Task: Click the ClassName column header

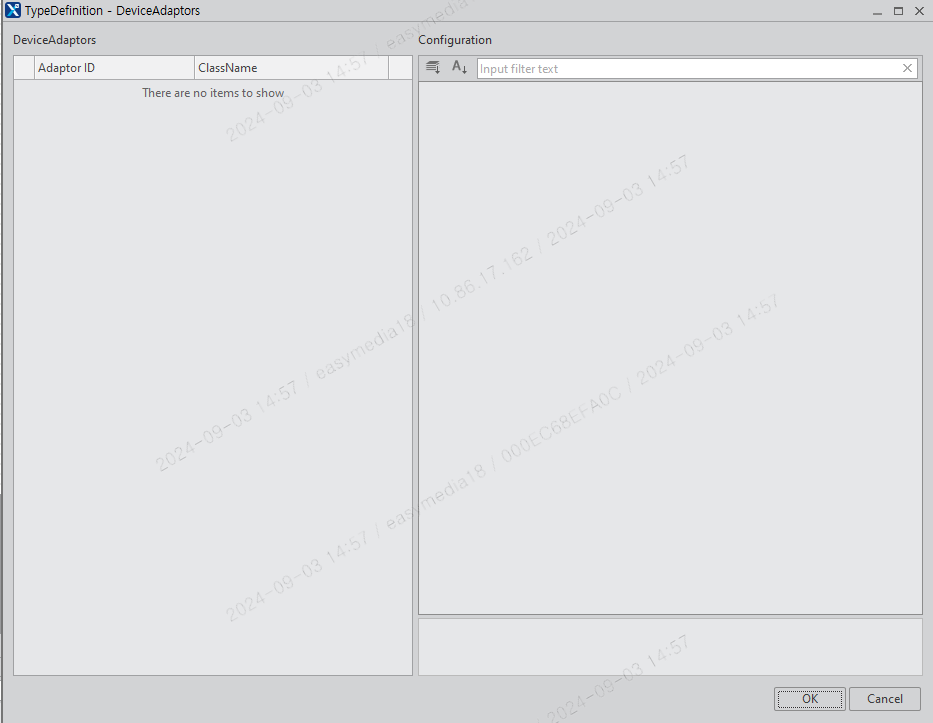Action: (290, 67)
